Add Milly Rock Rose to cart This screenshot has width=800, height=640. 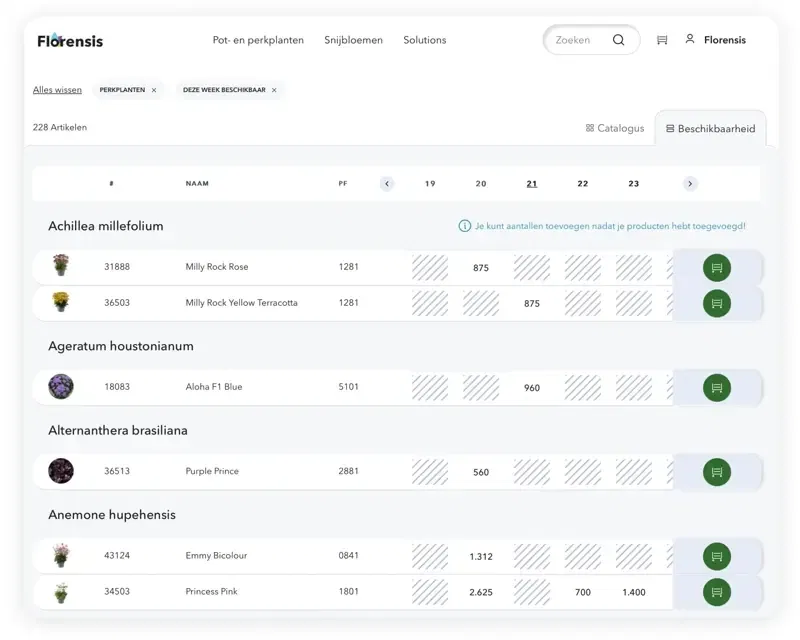[x=716, y=267]
